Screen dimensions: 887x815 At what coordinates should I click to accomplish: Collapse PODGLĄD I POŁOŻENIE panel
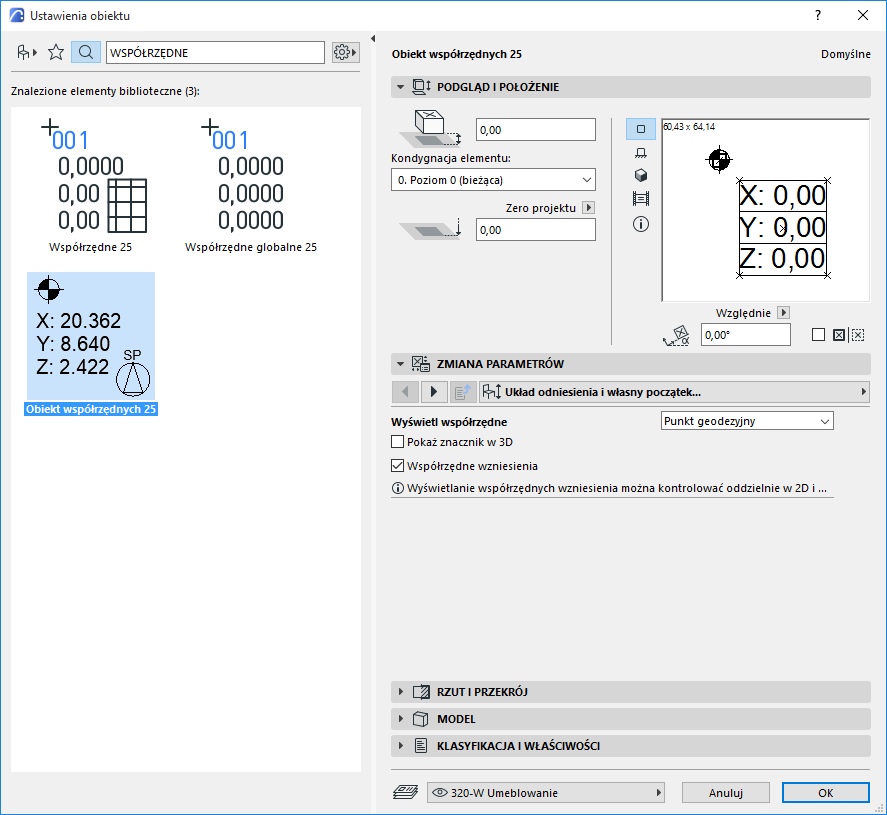point(401,87)
